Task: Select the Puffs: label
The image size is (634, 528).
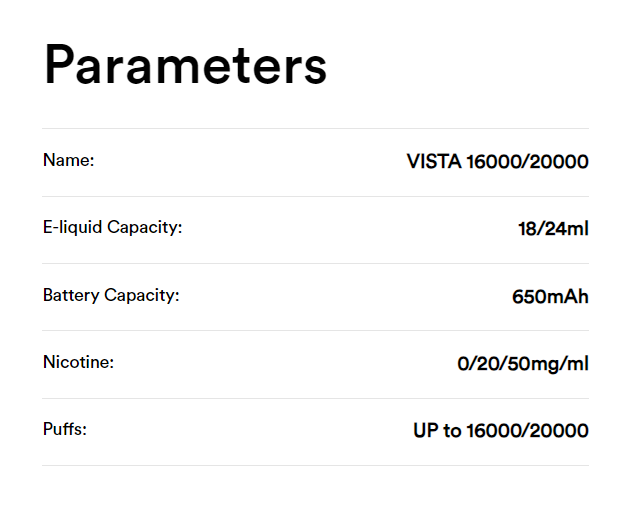Action: click(x=65, y=429)
